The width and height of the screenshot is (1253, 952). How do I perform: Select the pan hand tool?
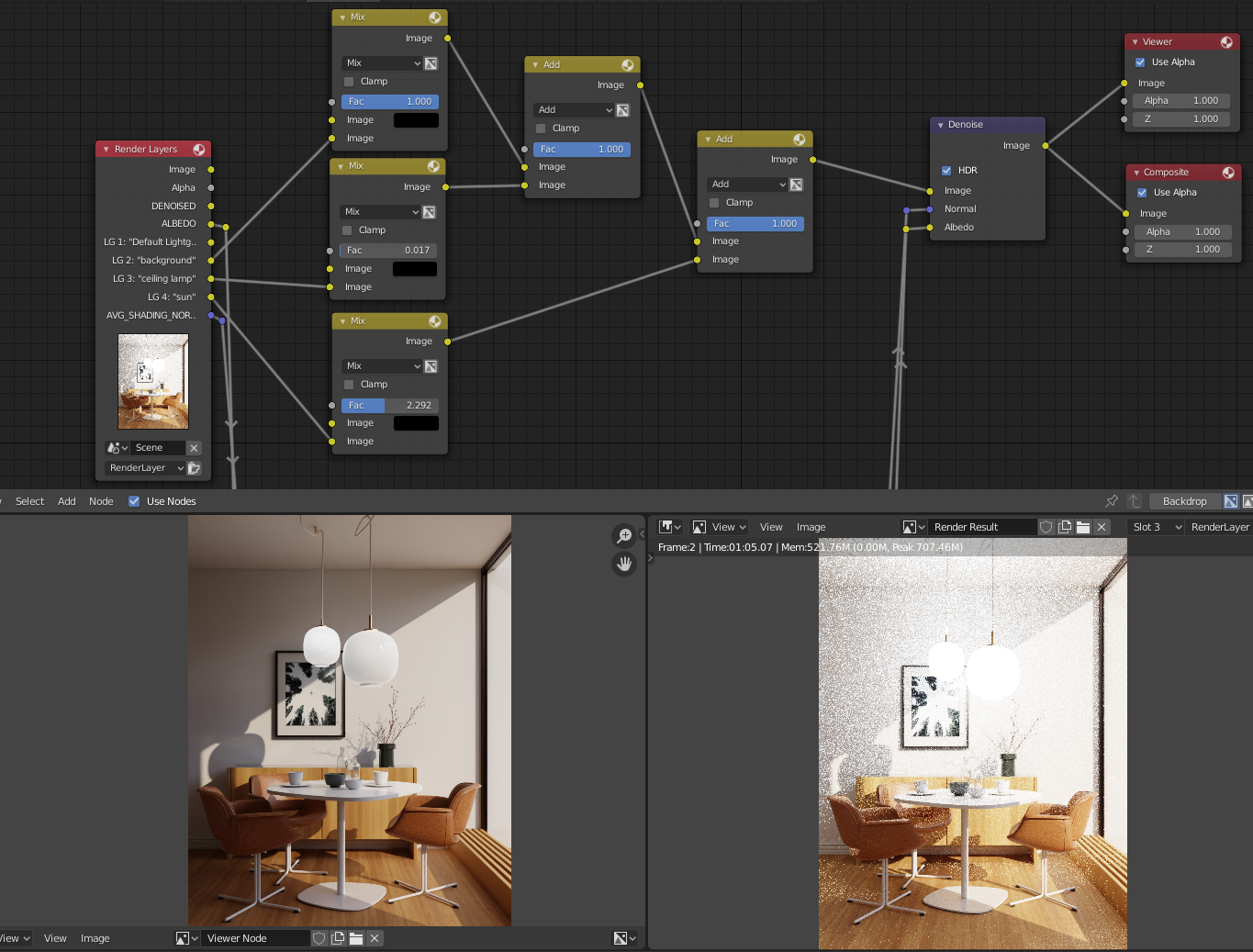(x=624, y=564)
